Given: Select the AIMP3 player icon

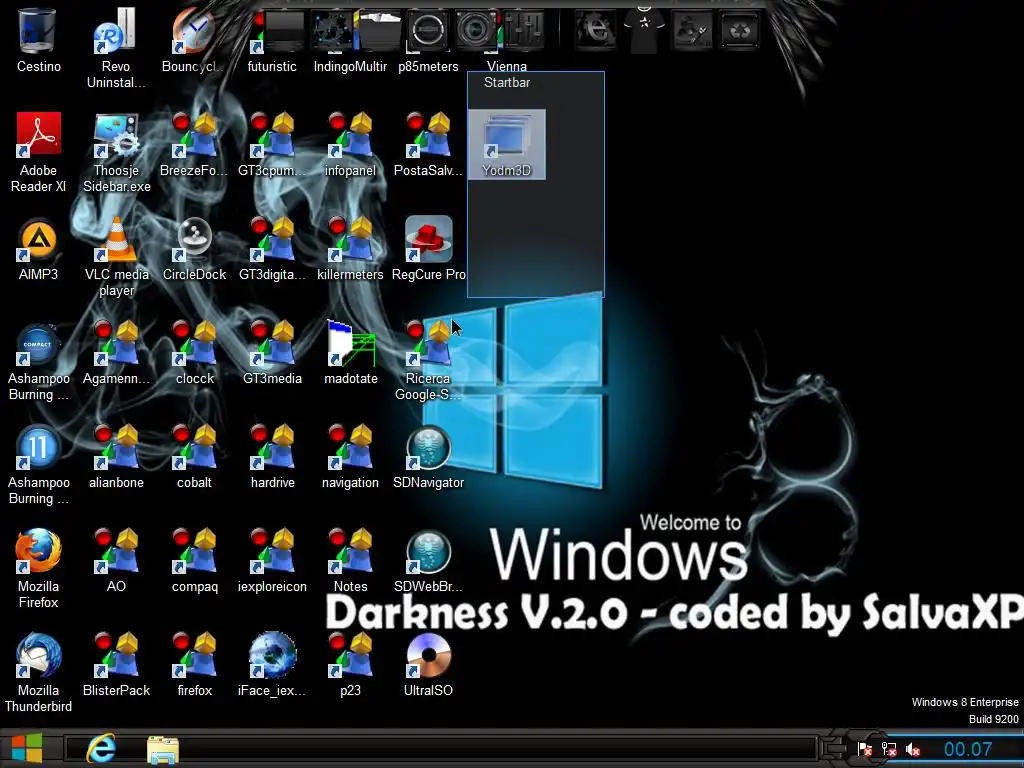Looking at the screenshot, I should point(39,240).
